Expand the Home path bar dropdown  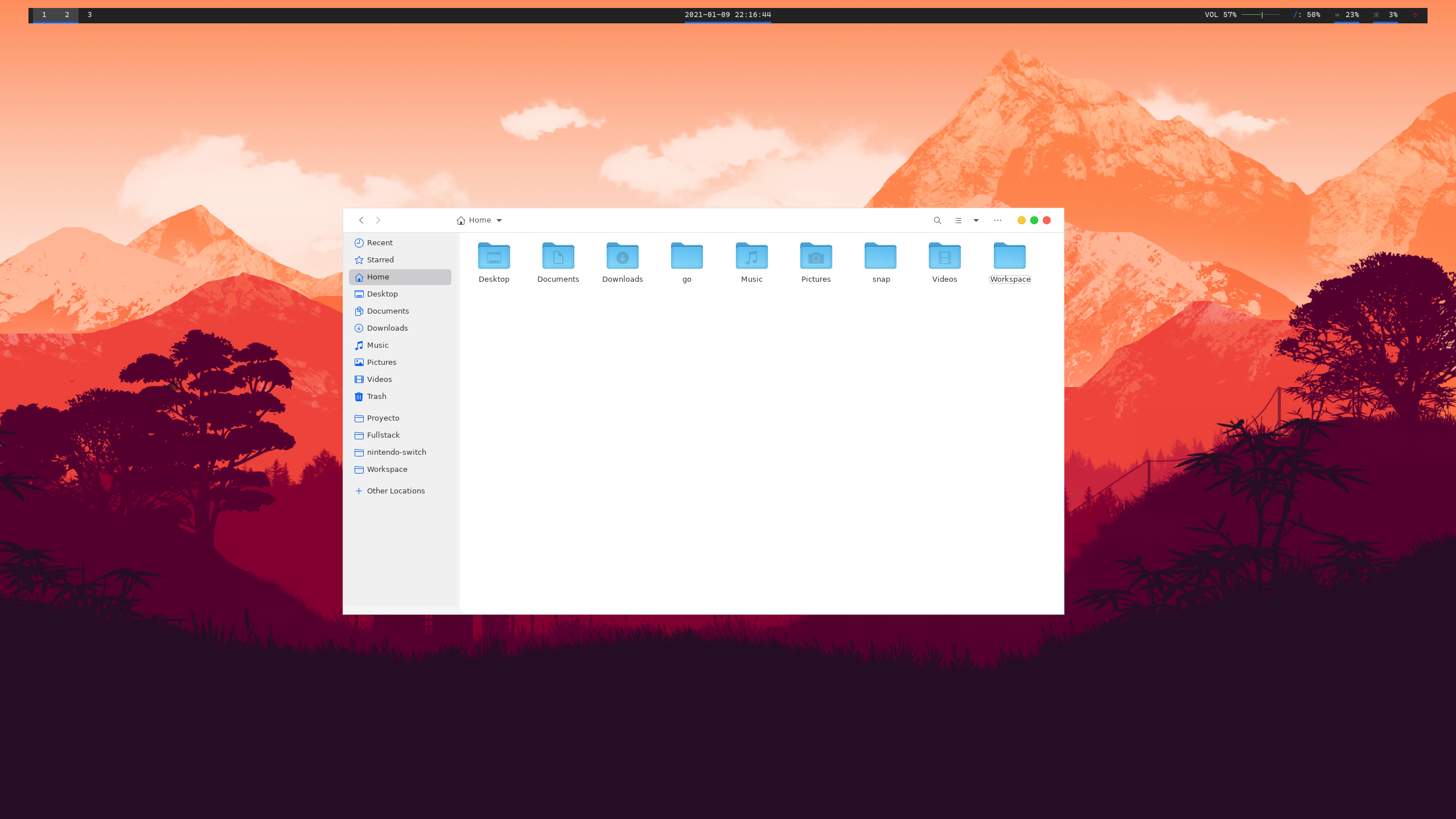tap(499, 220)
